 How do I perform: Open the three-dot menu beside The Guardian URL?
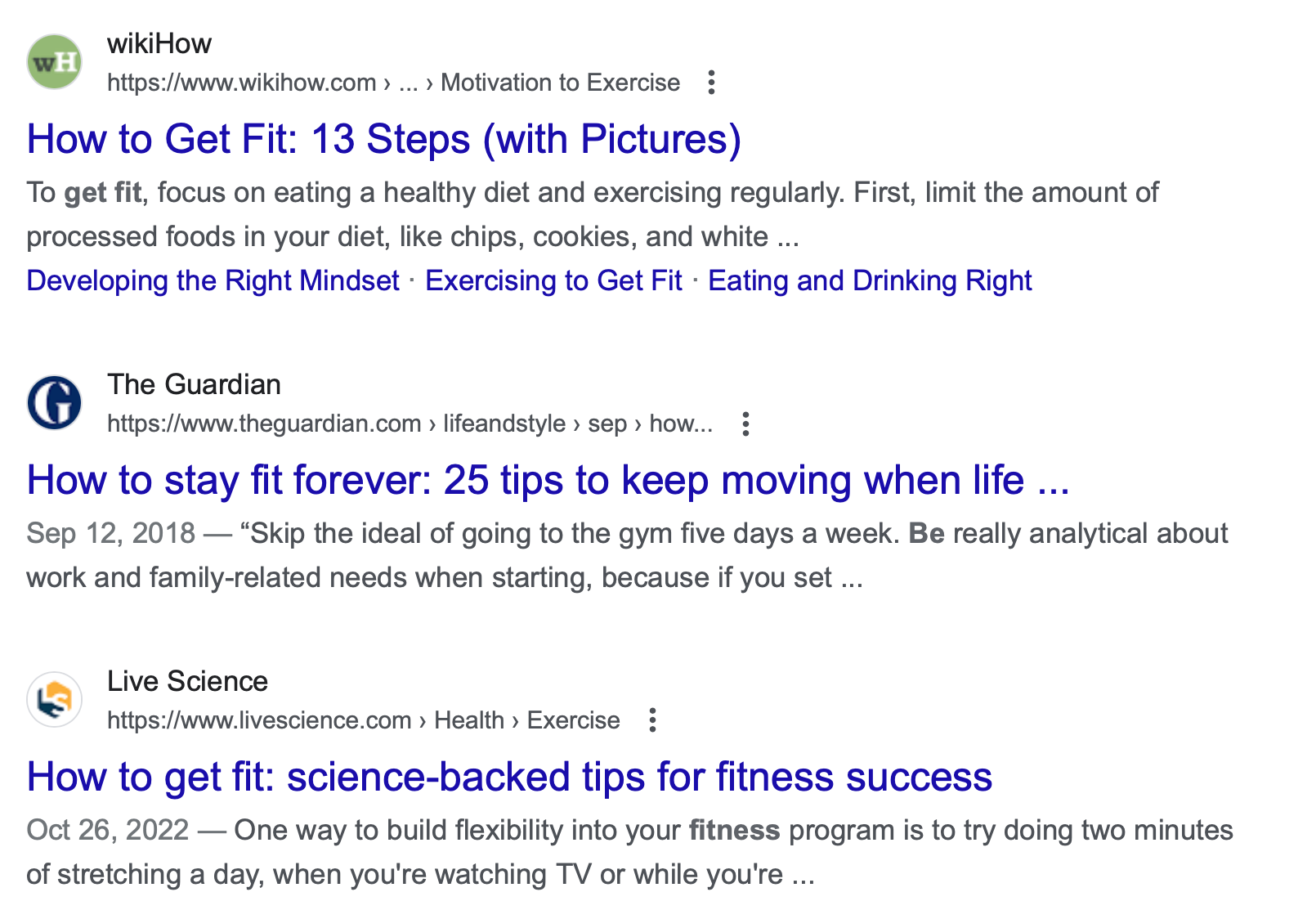(x=745, y=424)
